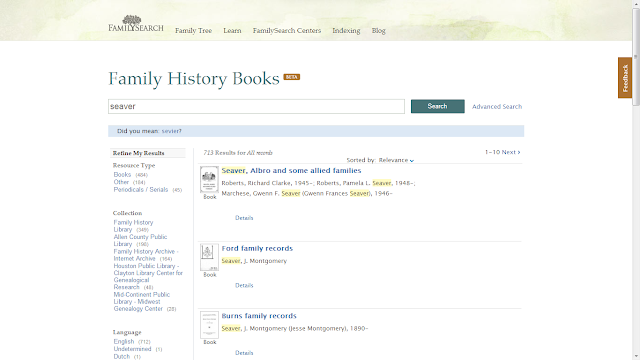Click the orange Feedback side tab
This screenshot has height=360, width=640.
click(625, 78)
